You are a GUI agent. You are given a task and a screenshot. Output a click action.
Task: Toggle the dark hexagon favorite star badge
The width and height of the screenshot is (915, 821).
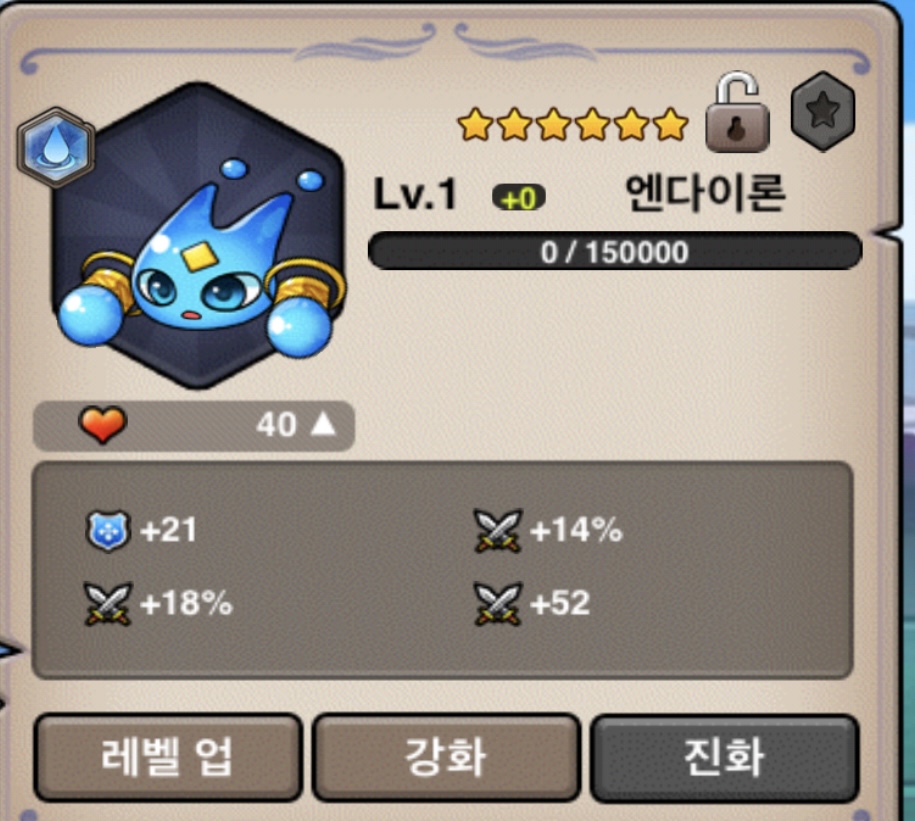coord(823,111)
